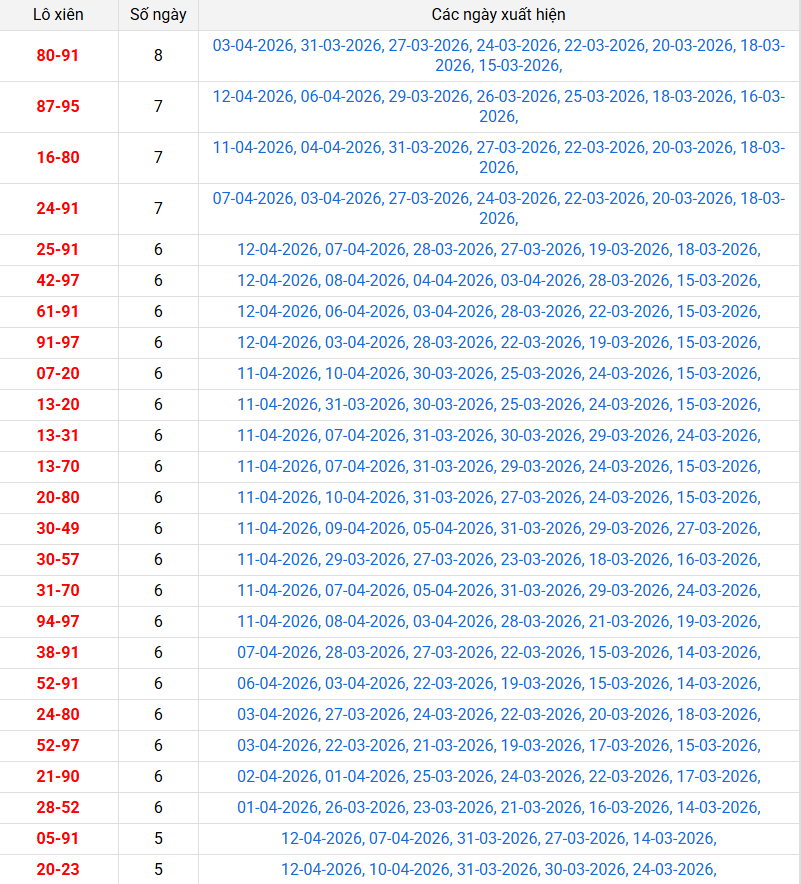Click the day count 8 for 80-91

click(x=158, y=56)
